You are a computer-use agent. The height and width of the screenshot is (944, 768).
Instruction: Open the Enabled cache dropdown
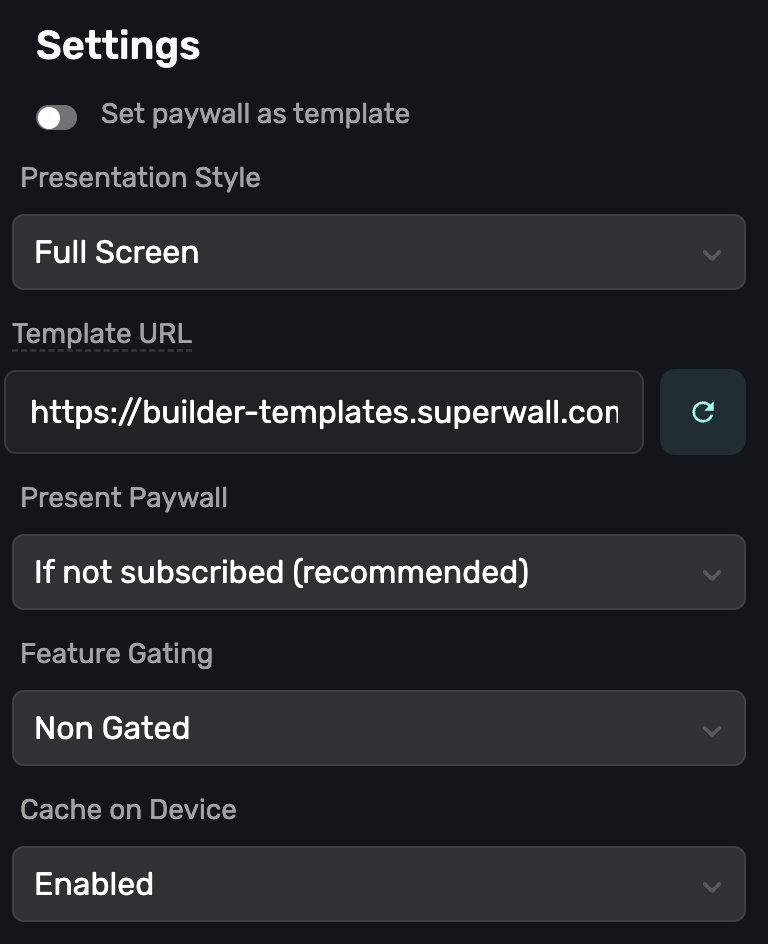(378, 884)
